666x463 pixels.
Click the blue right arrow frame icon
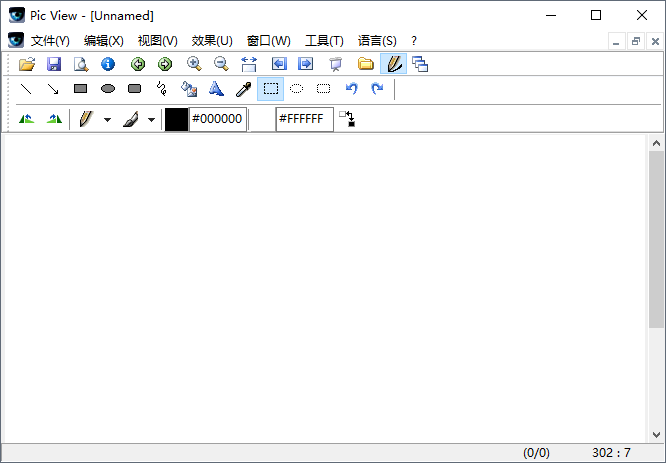click(x=306, y=64)
